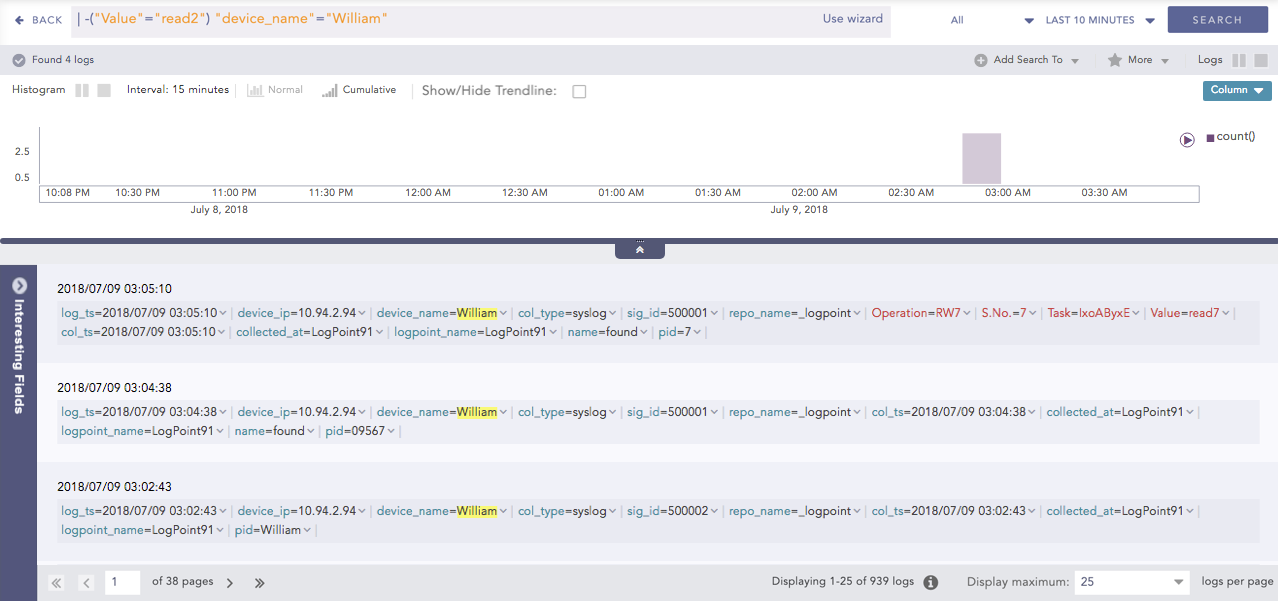The height and width of the screenshot is (601, 1278).
Task: Open the logs per page dropdown
Action: pos(1131,582)
